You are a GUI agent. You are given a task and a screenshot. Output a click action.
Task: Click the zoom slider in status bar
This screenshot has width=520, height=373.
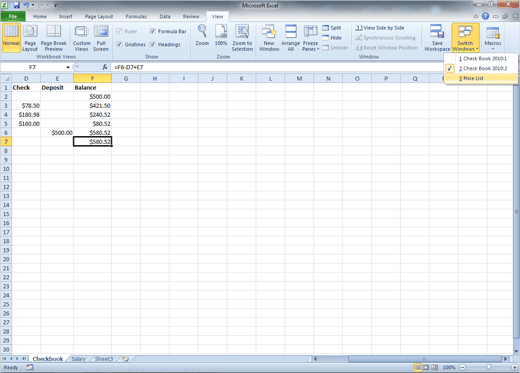pos(488,367)
